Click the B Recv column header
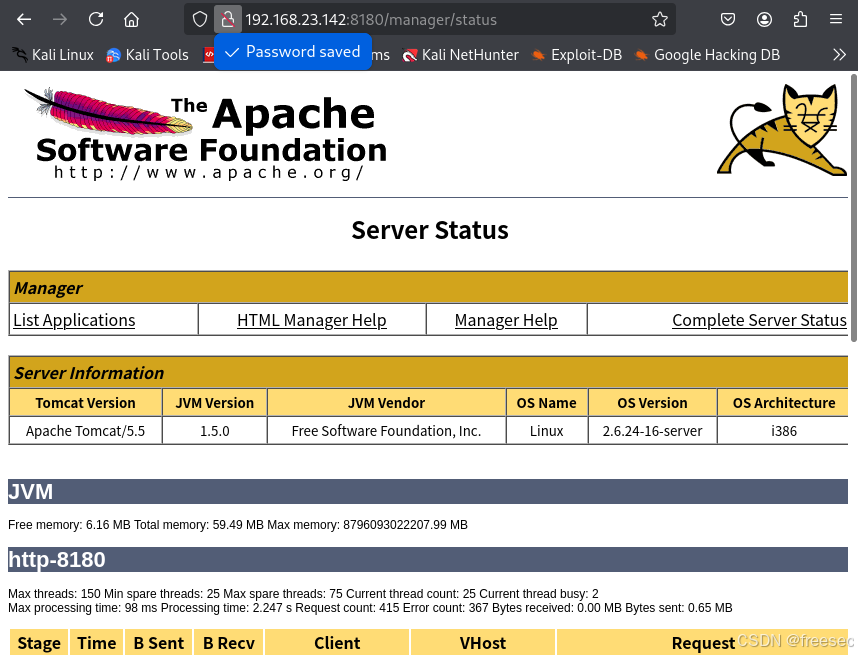858x656 pixels. (x=229, y=643)
